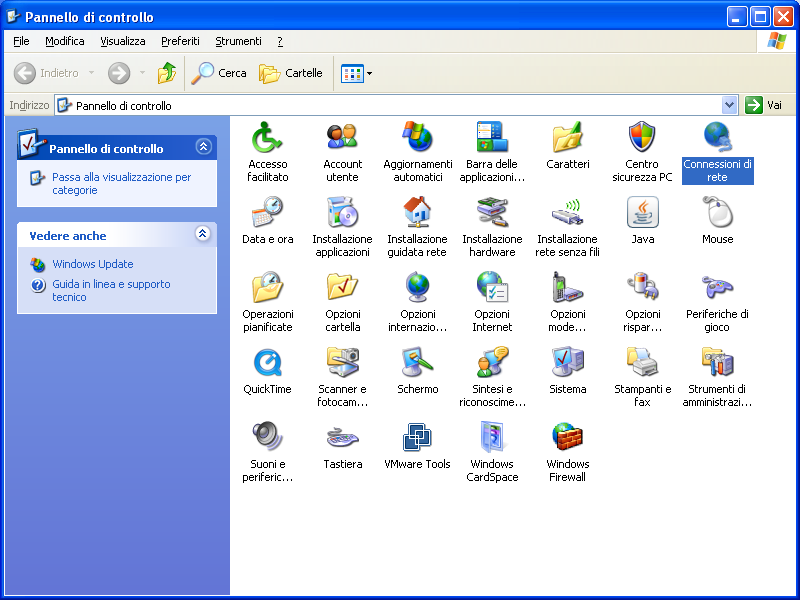Image resolution: width=800 pixels, height=600 pixels.
Task: Click the forward arrow toolbar button
Action: (x=119, y=73)
